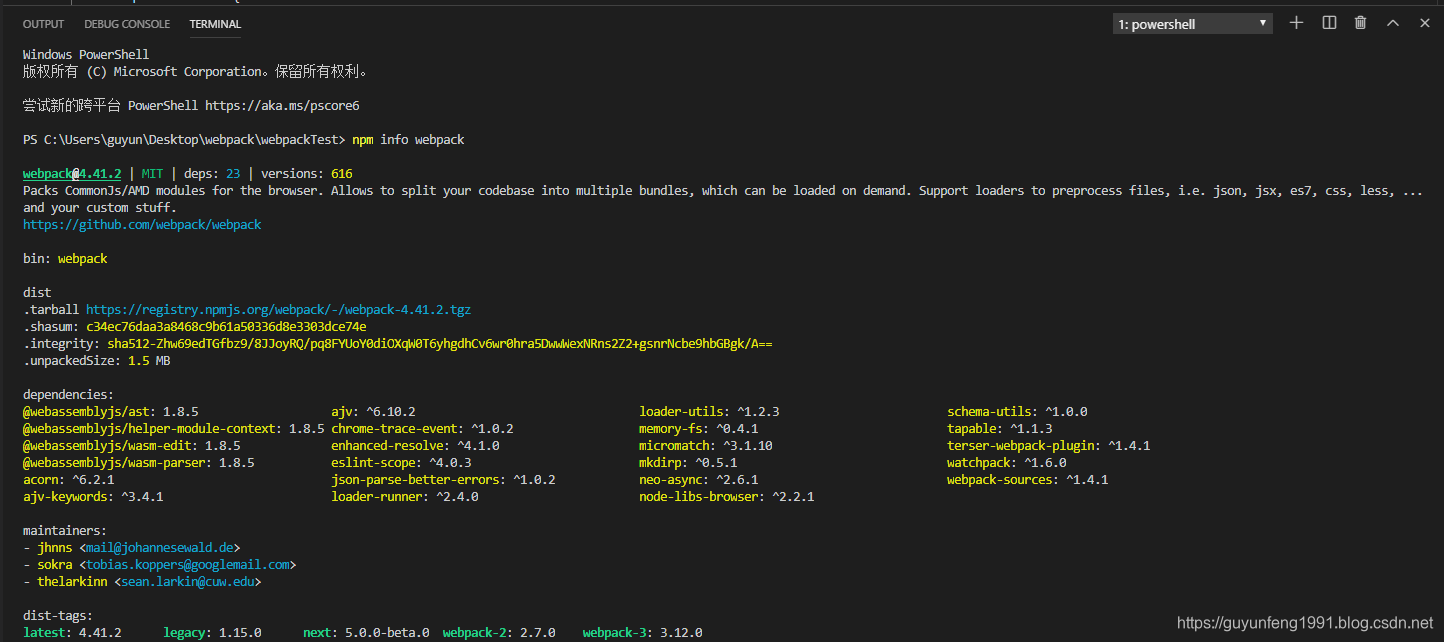Select the TERMINAL tab
Screen dimensions: 1444x642
[215, 24]
